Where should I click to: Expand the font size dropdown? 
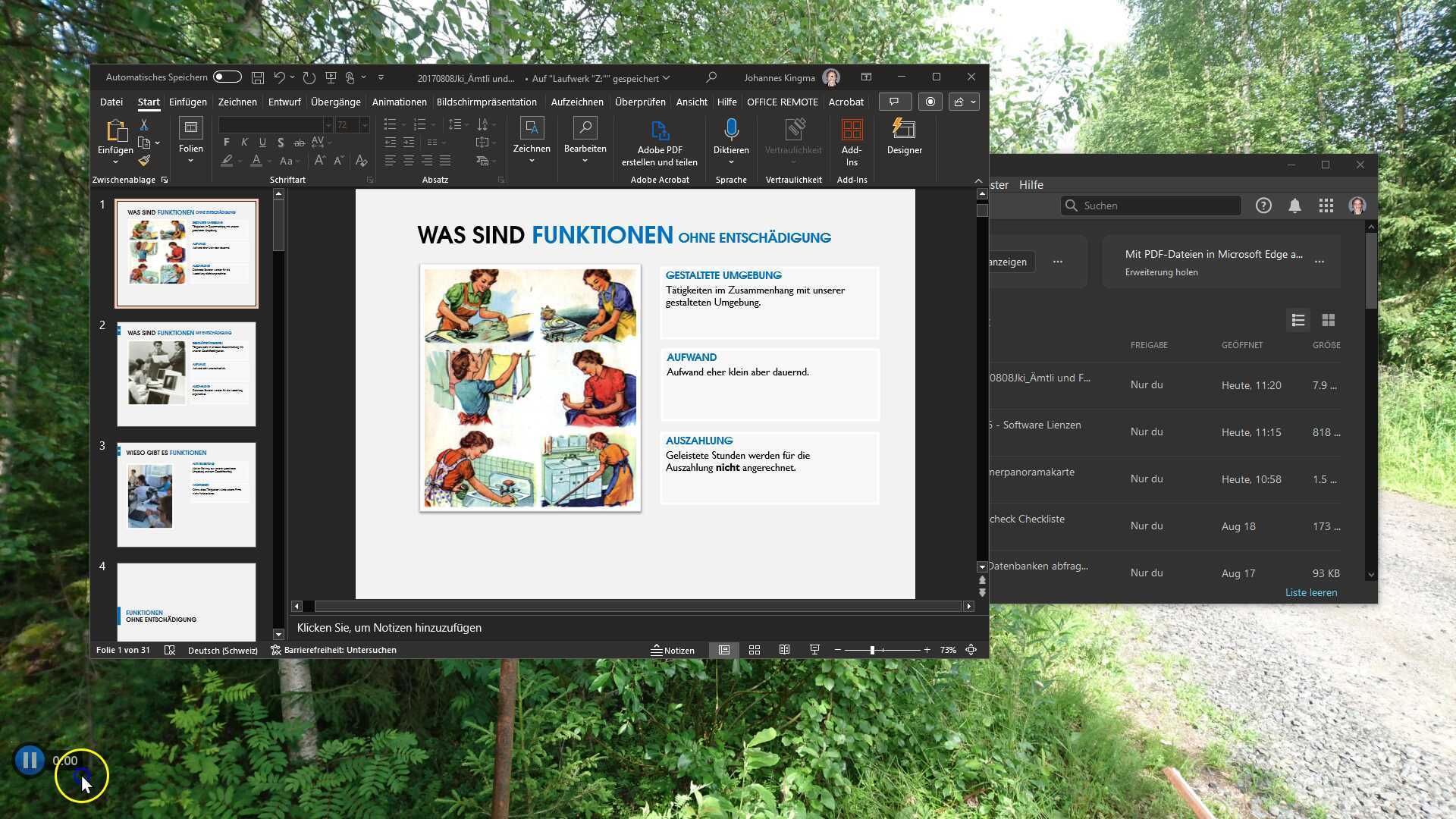pos(365,125)
